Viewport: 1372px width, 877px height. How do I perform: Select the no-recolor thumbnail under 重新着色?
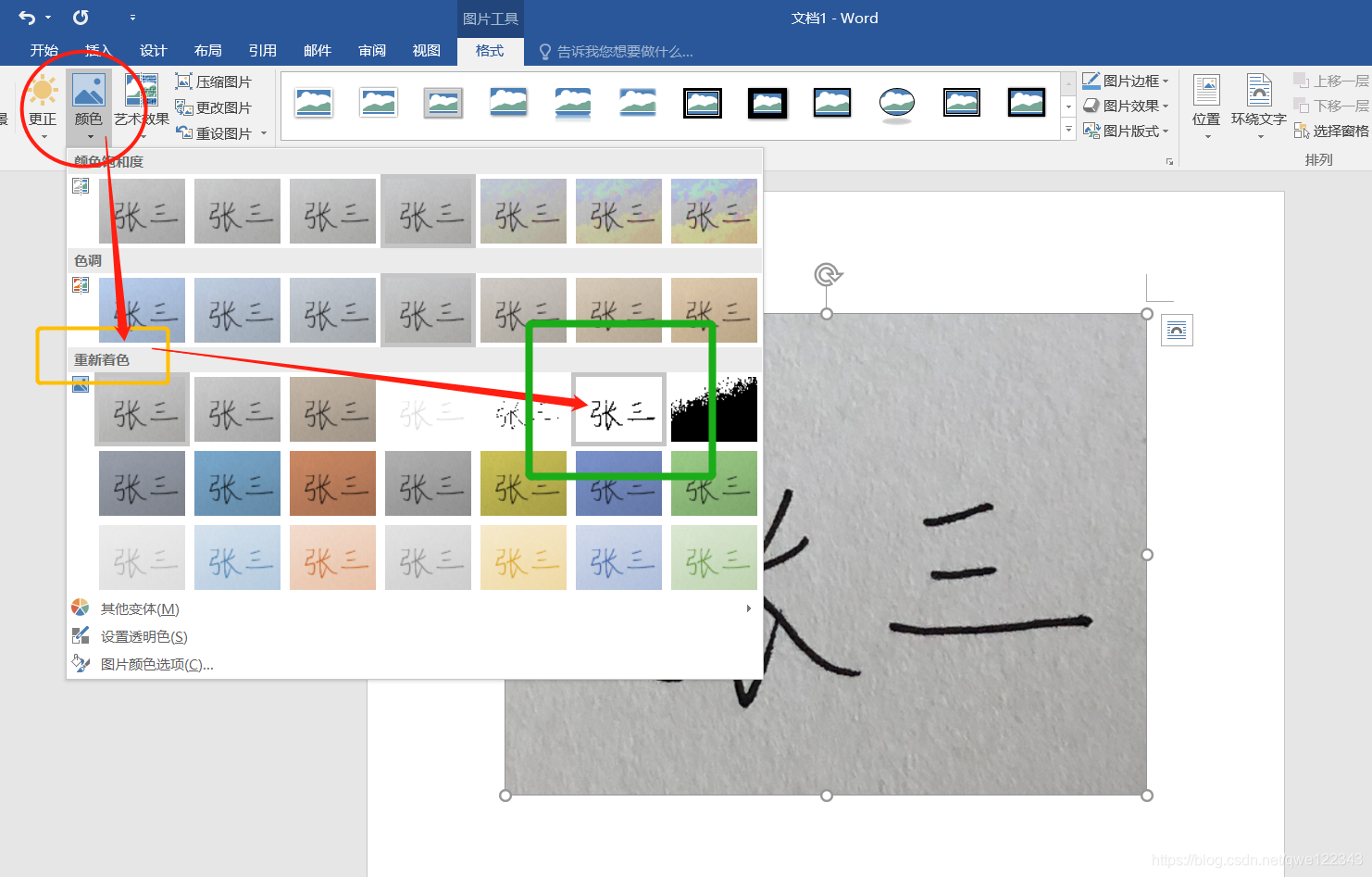[x=143, y=409]
